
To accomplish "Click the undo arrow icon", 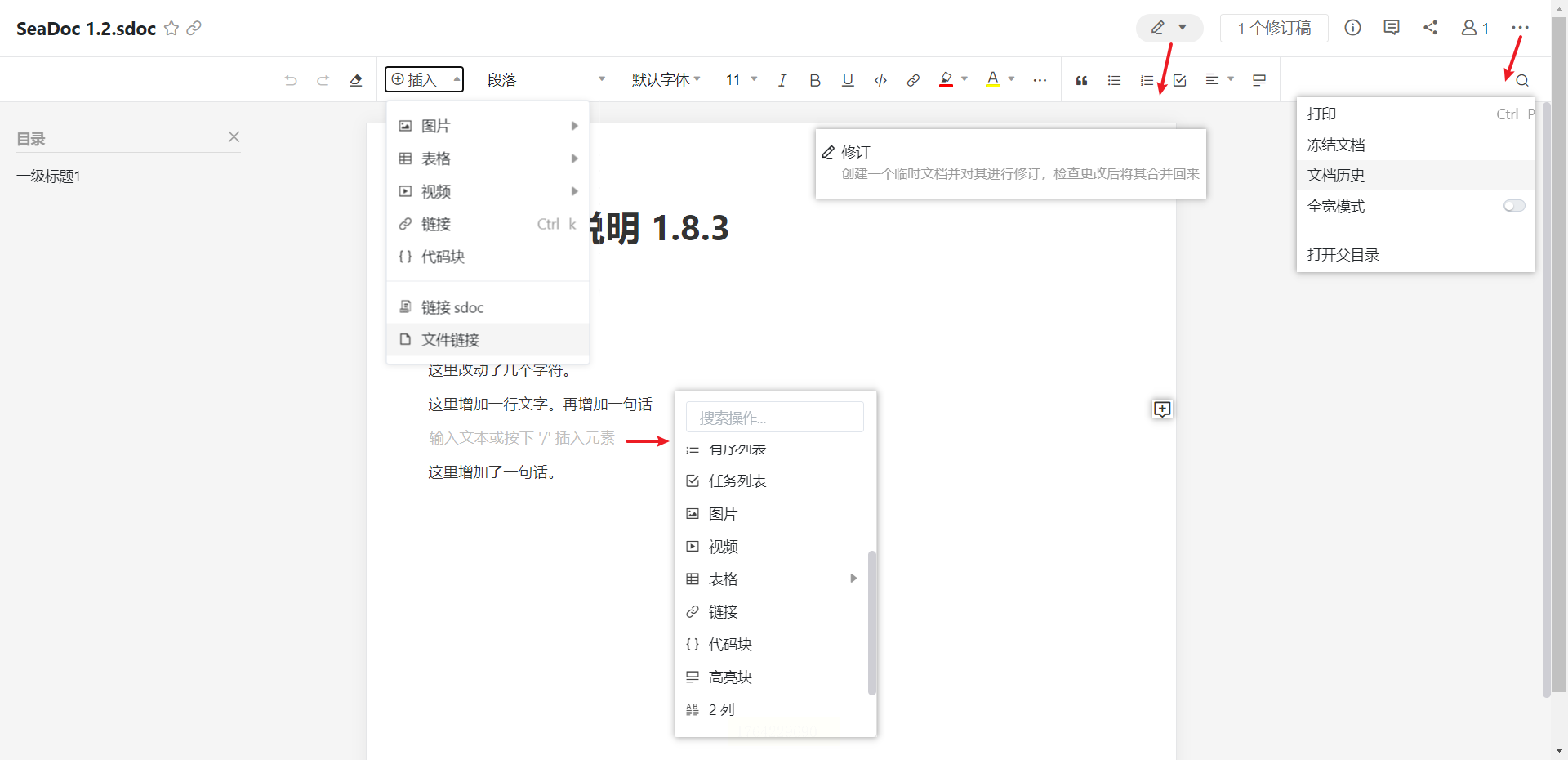I will point(291,80).
